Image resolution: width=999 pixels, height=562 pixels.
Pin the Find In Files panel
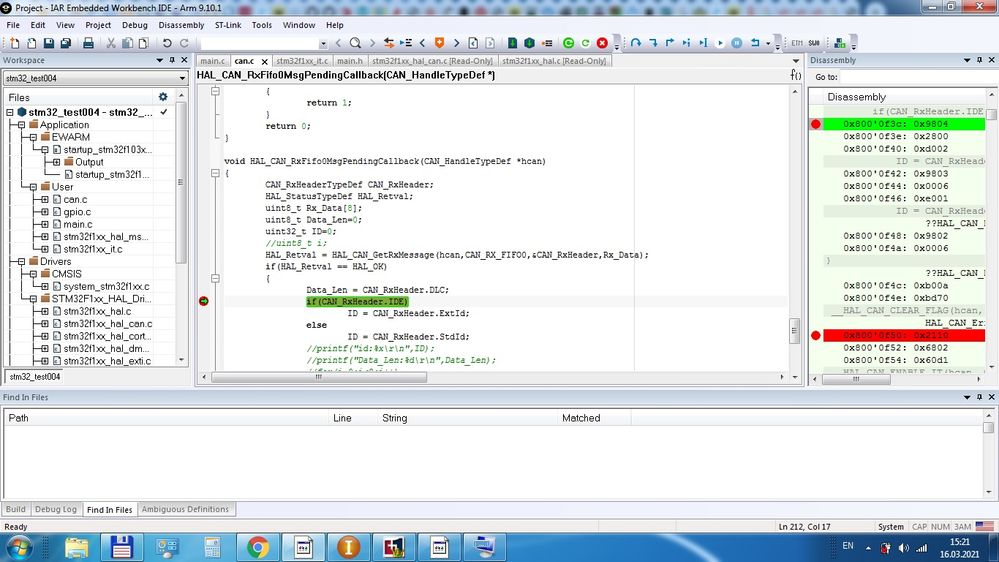point(979,397)
